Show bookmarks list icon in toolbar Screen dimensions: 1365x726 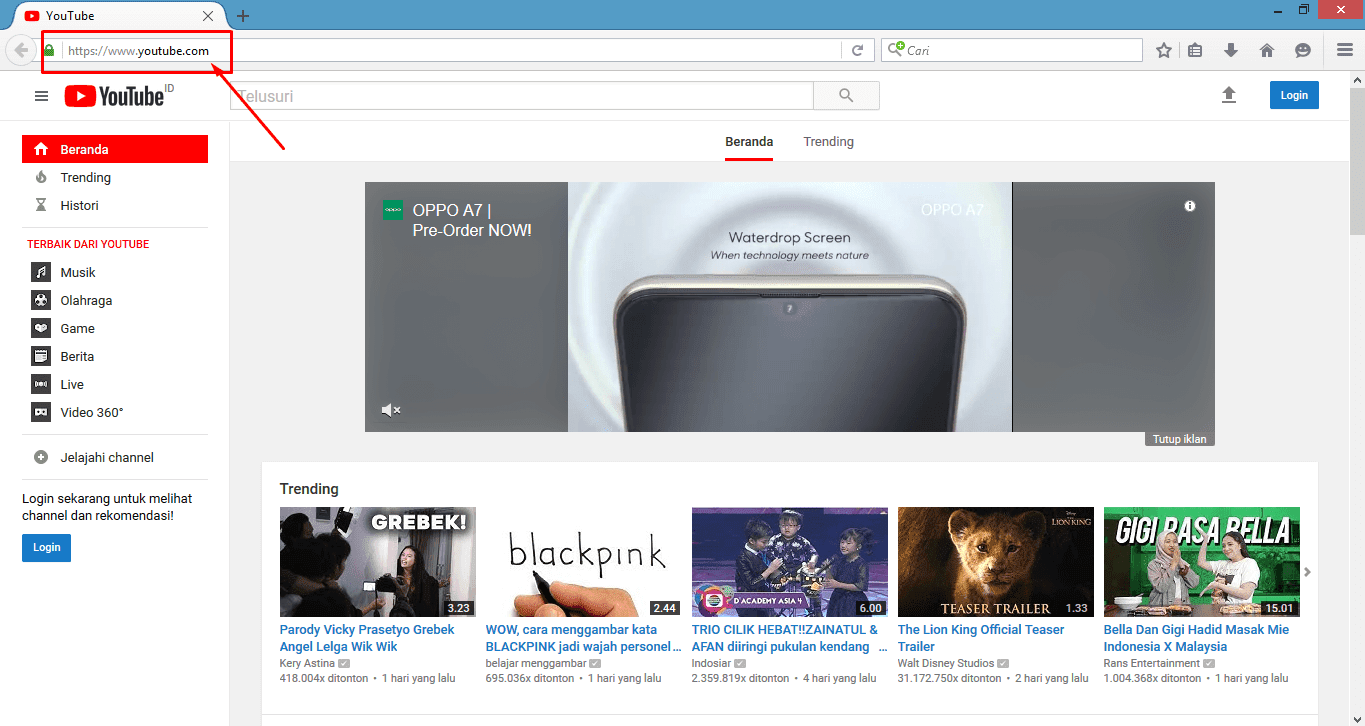click(1195, 50)
